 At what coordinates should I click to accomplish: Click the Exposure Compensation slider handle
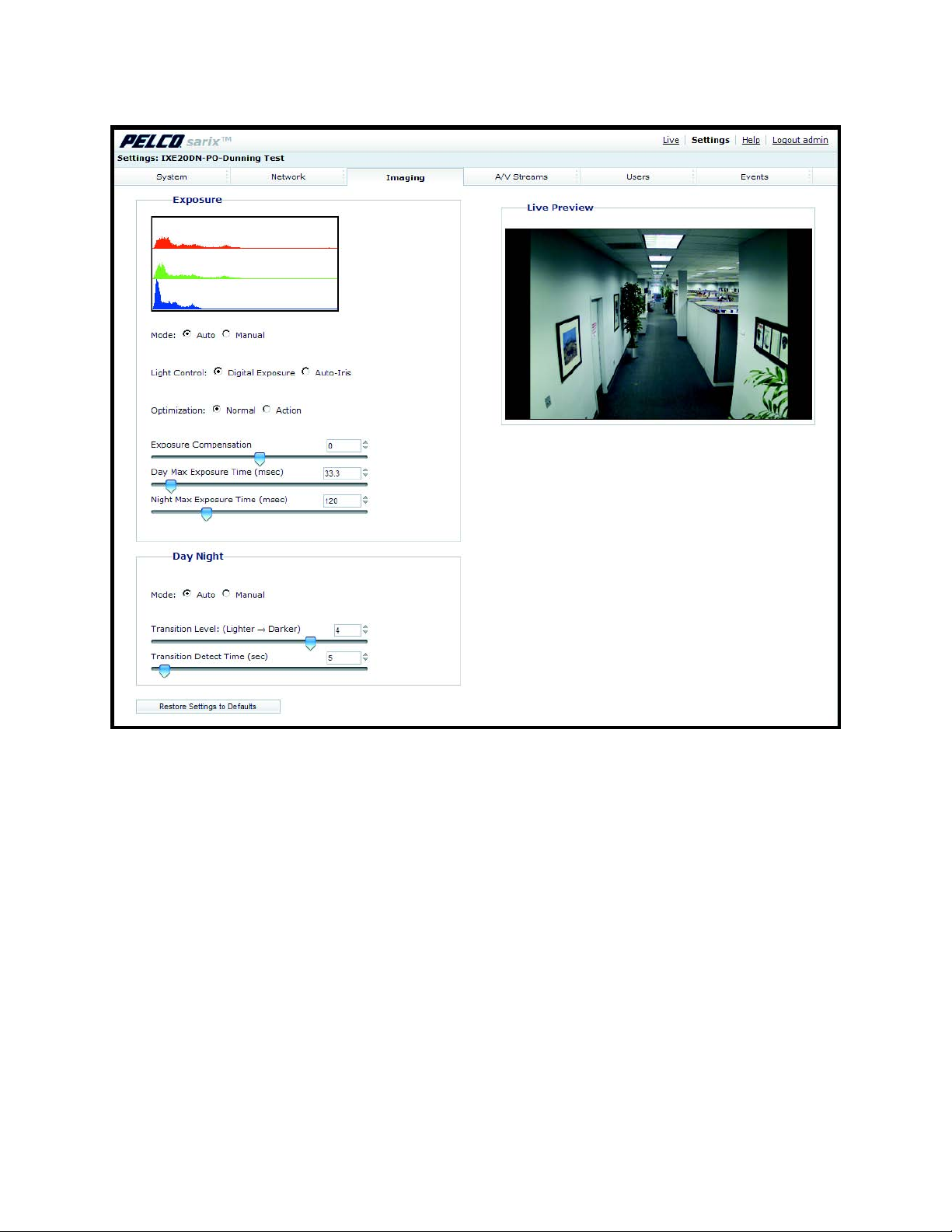pos(260,459)
